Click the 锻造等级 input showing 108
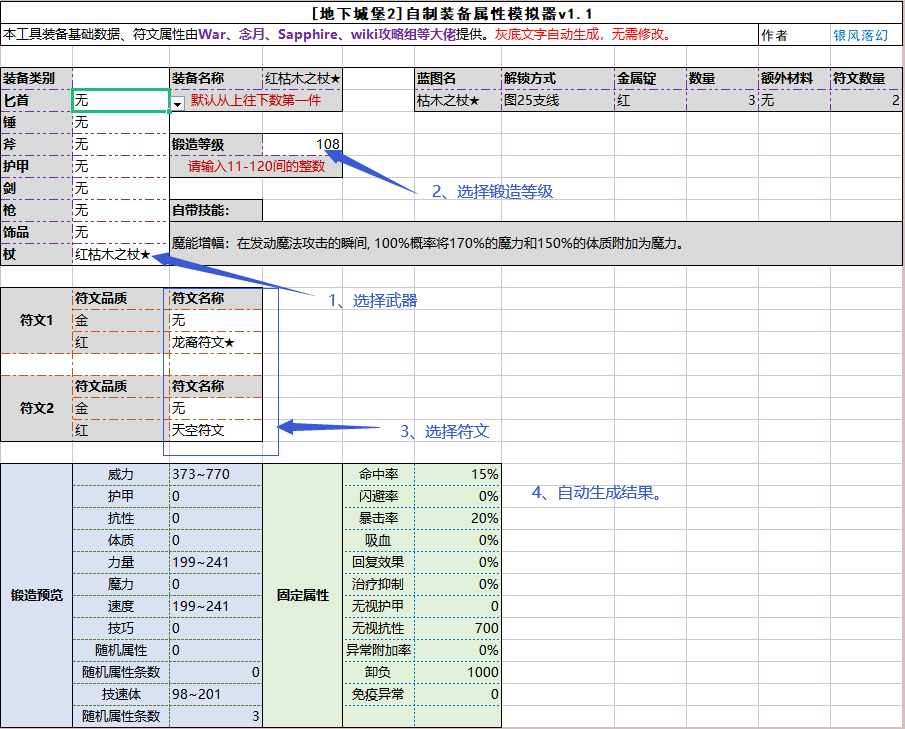 tap(302, 144)
